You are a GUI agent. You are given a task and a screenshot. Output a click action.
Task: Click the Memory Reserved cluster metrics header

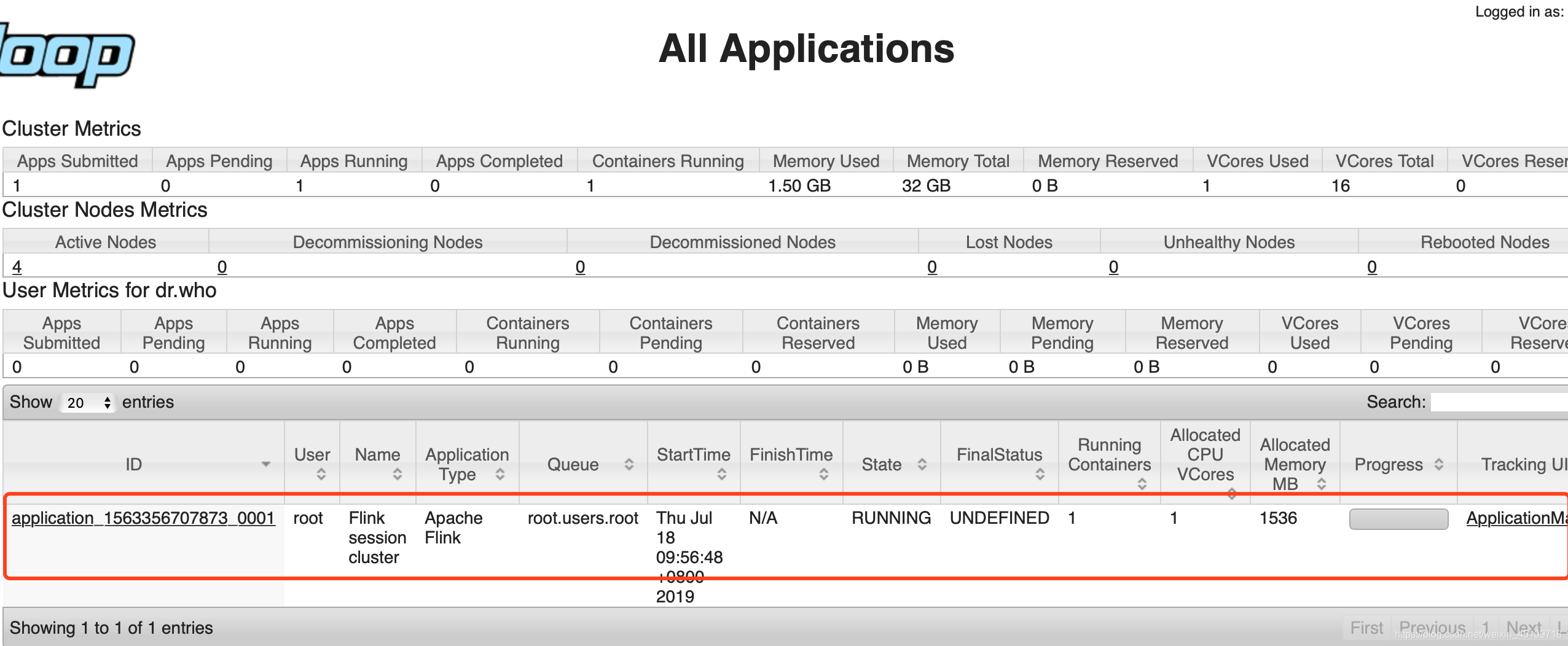(1108, 161)
